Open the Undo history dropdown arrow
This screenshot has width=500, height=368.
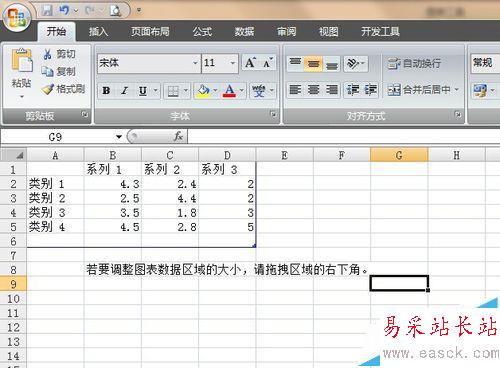click(76, 10)
